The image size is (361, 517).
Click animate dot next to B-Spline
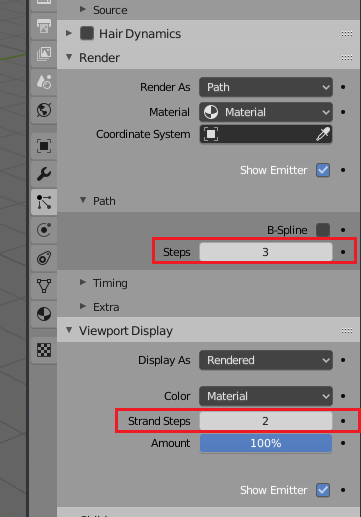coord(343,230)
